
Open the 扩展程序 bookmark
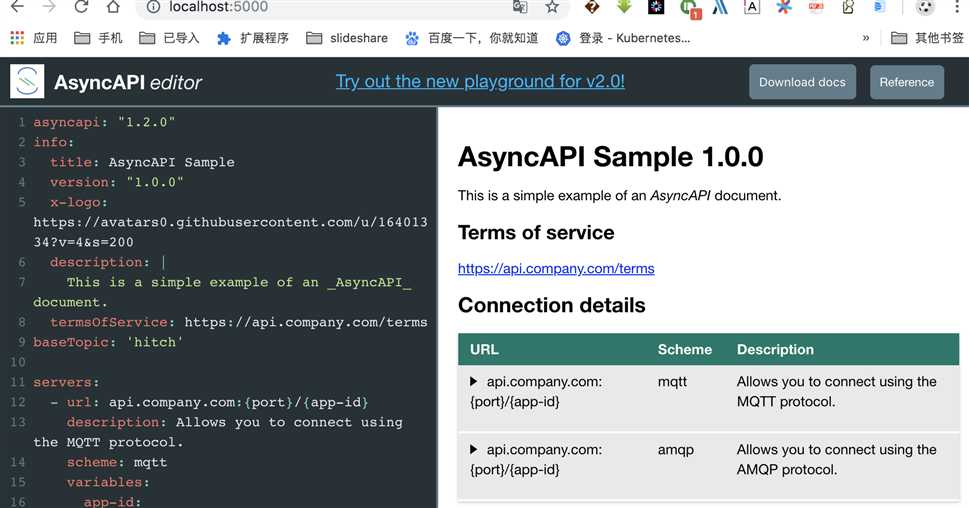(252, 38)
